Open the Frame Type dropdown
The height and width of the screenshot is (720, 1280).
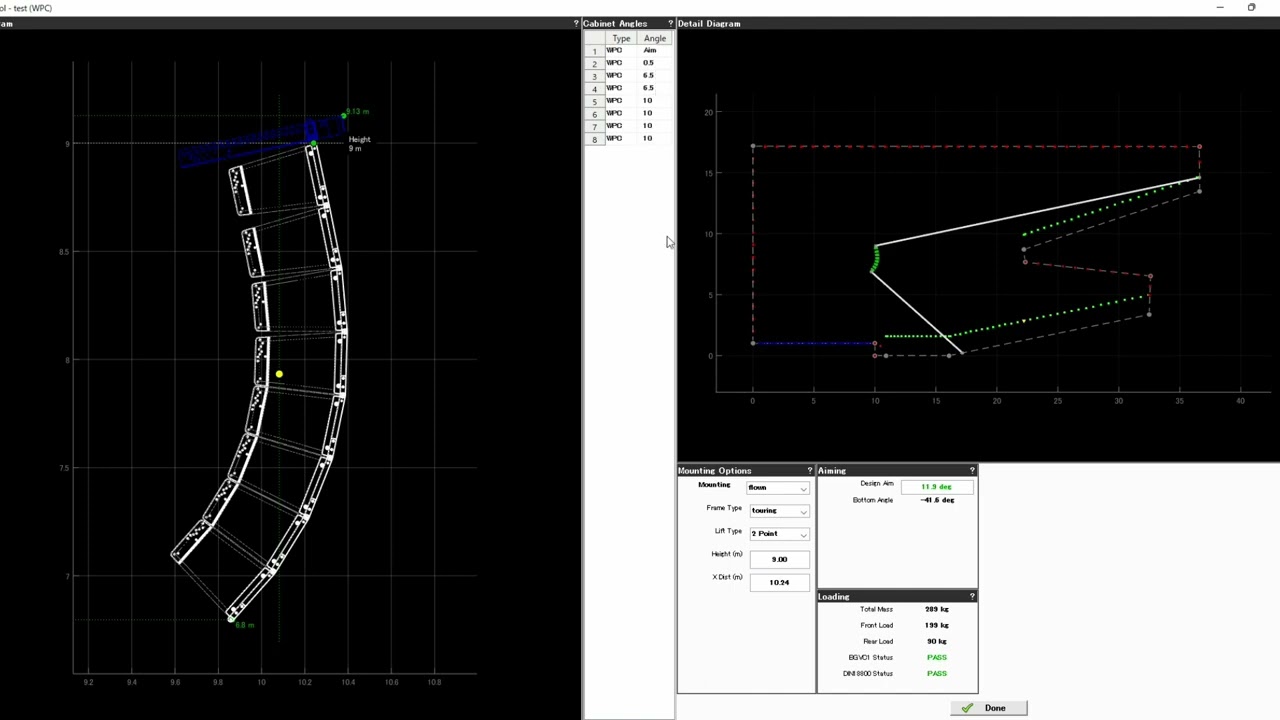point(778,511)
